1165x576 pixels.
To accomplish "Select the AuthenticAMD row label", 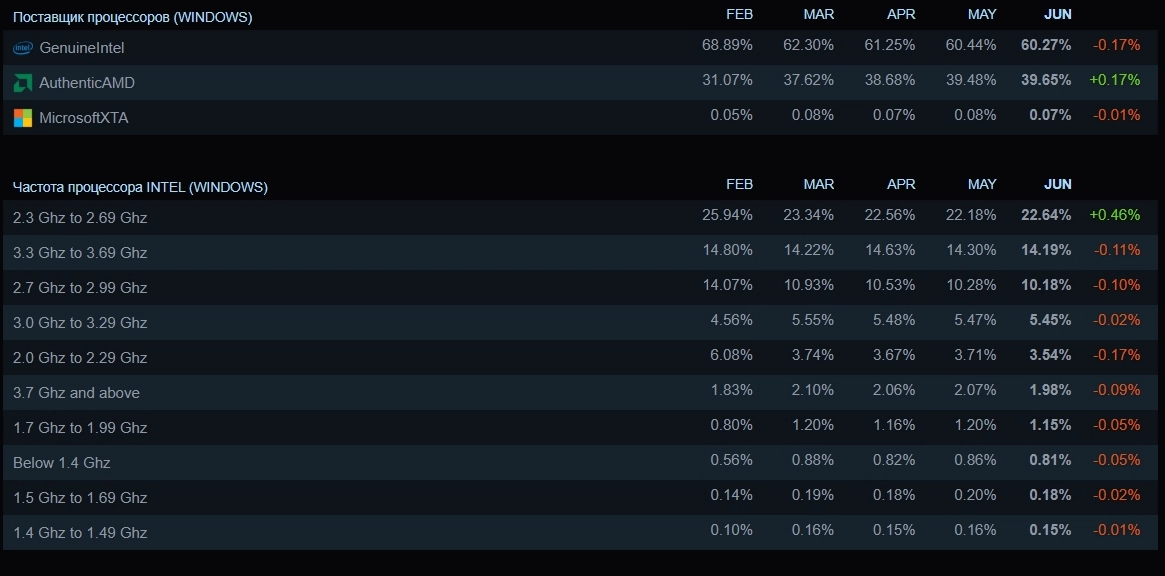I will click(87, 83).
